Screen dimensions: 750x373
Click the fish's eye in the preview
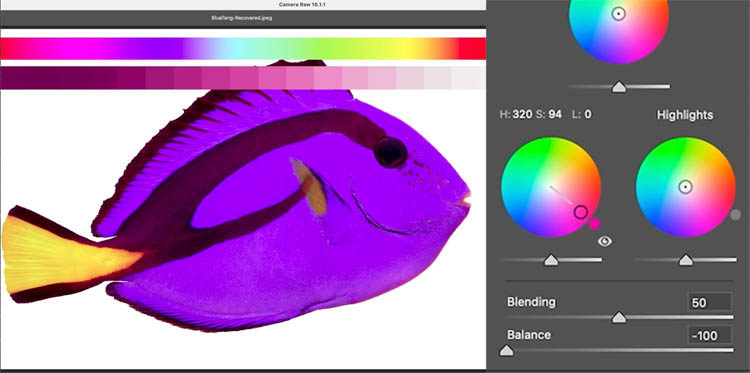(x=390, y=153)
